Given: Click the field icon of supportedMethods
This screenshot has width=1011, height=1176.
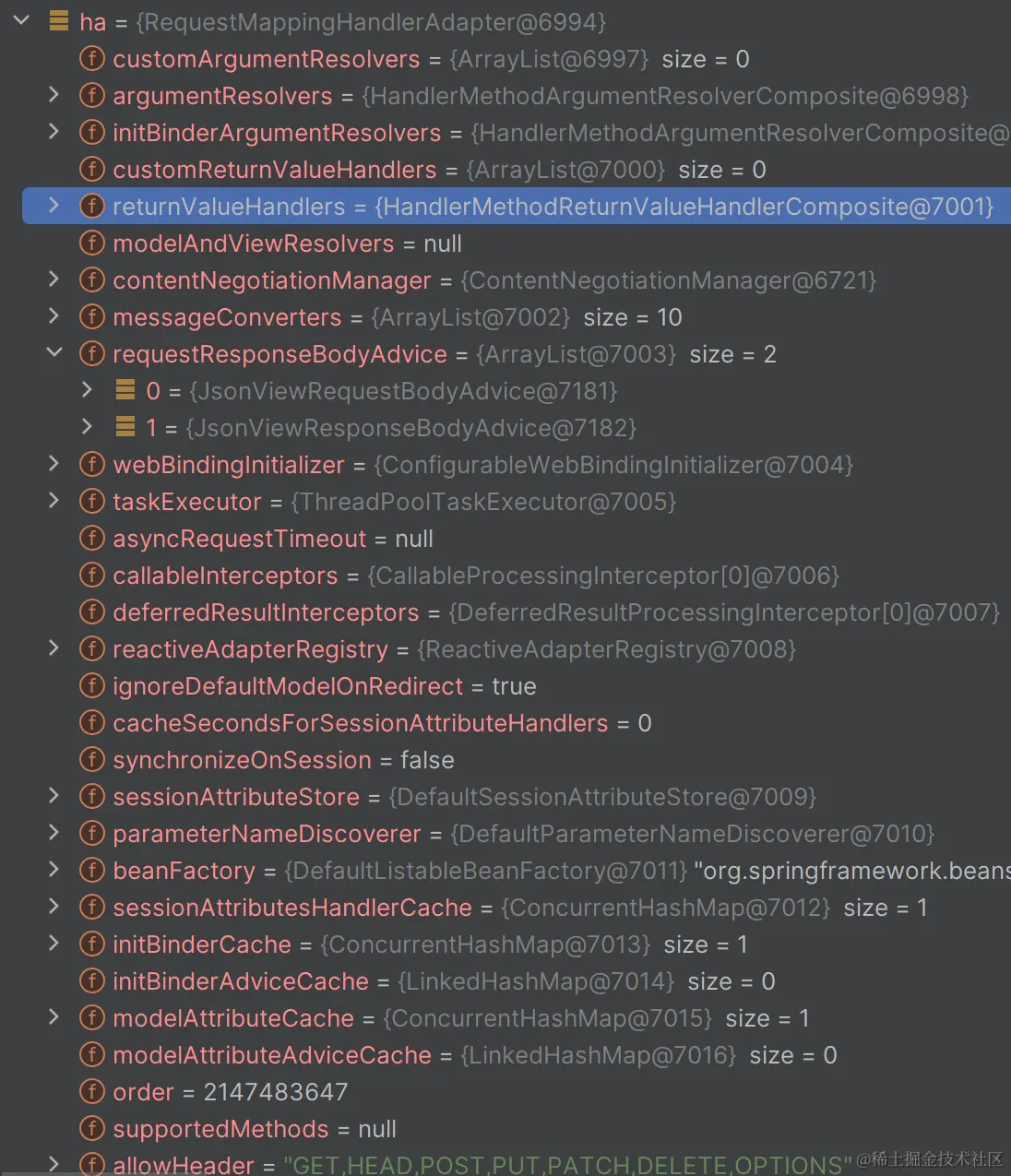Looking at the screenshot, I should [92, 1129].
